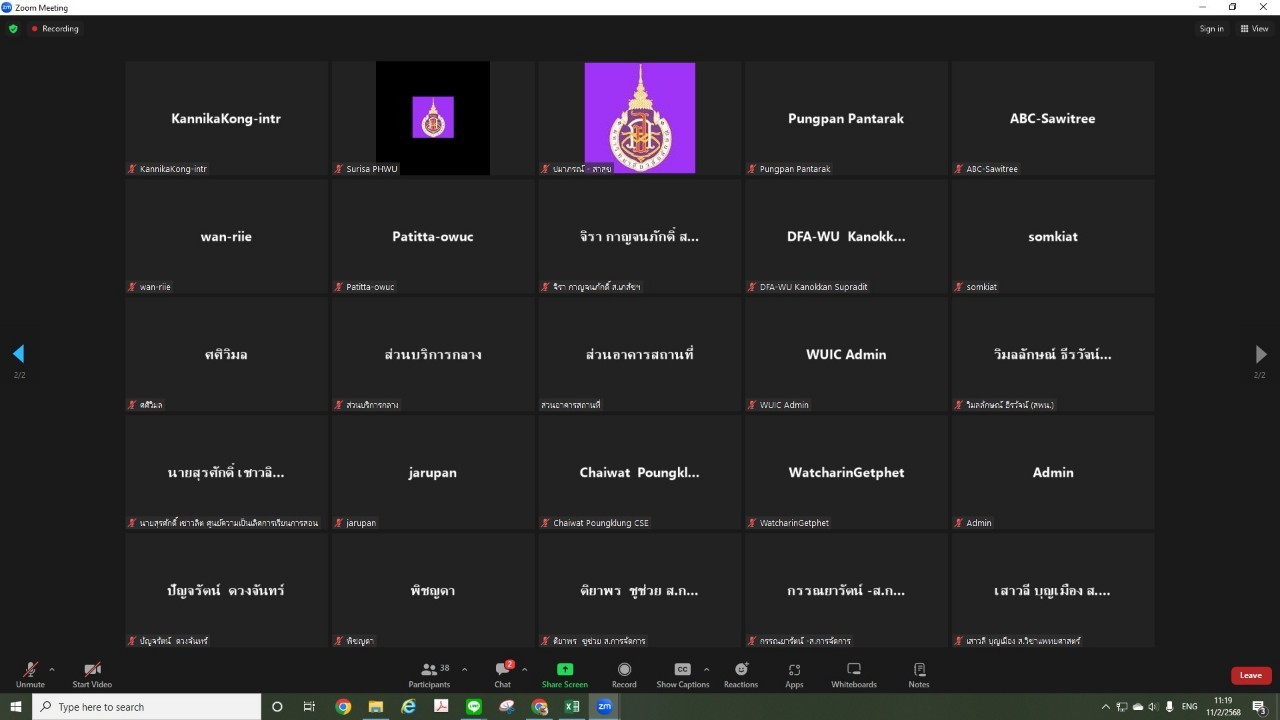Toggle Show Captions
1280x720 pixels.
pos(682,674)
